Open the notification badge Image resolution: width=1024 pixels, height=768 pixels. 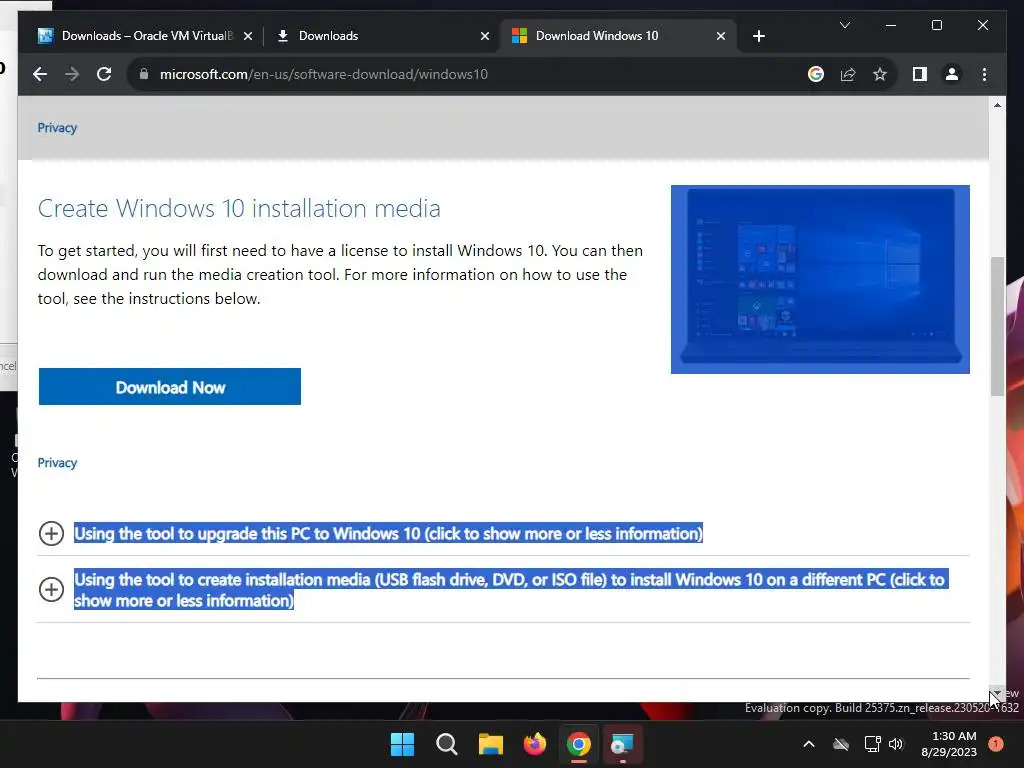click(x=996, y=744)
